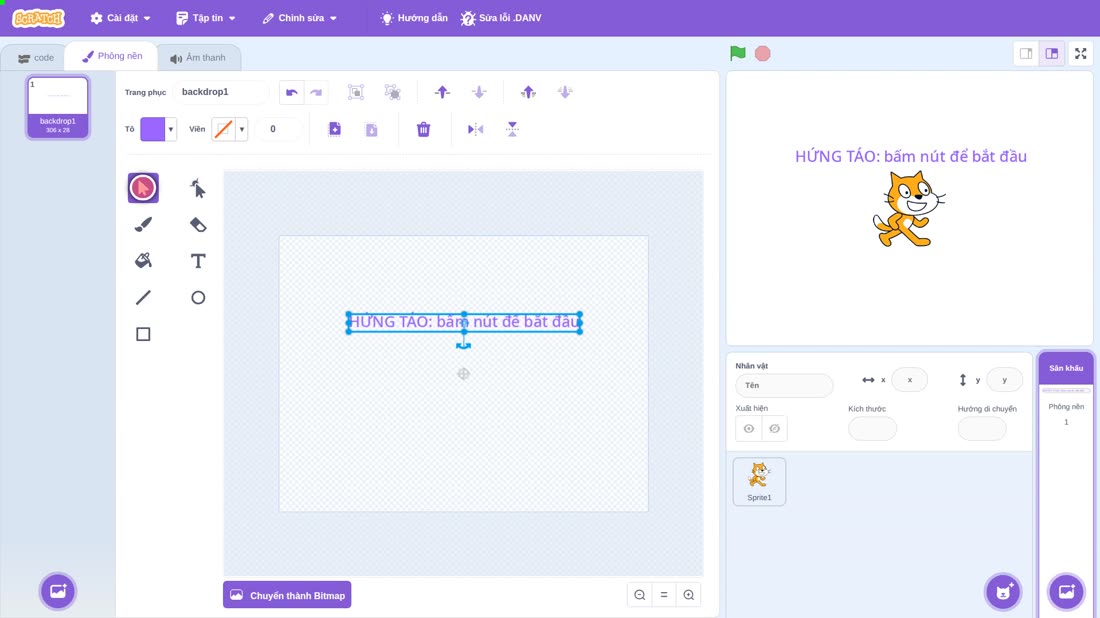Click the flip horizontal icon

tap(475, 129)
